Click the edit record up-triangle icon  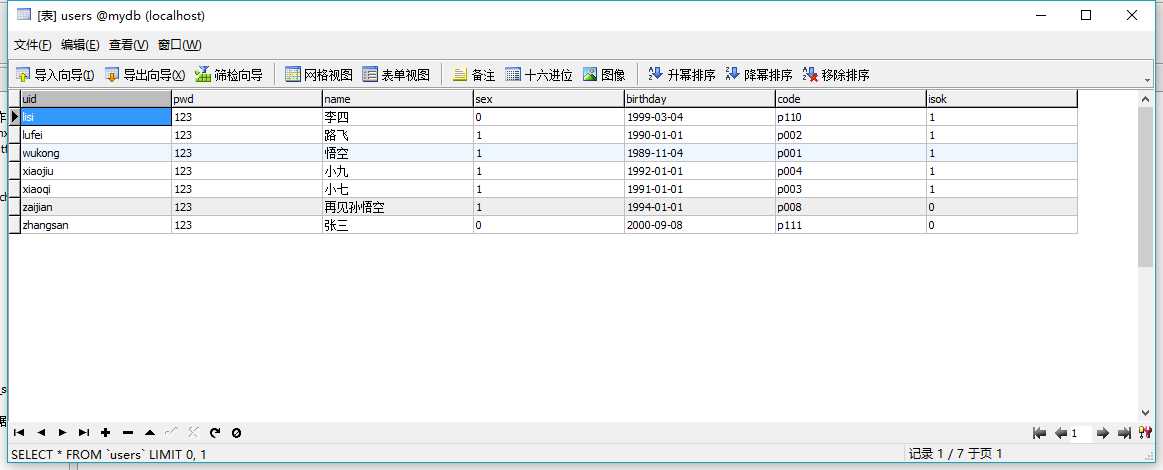point(149,433)
